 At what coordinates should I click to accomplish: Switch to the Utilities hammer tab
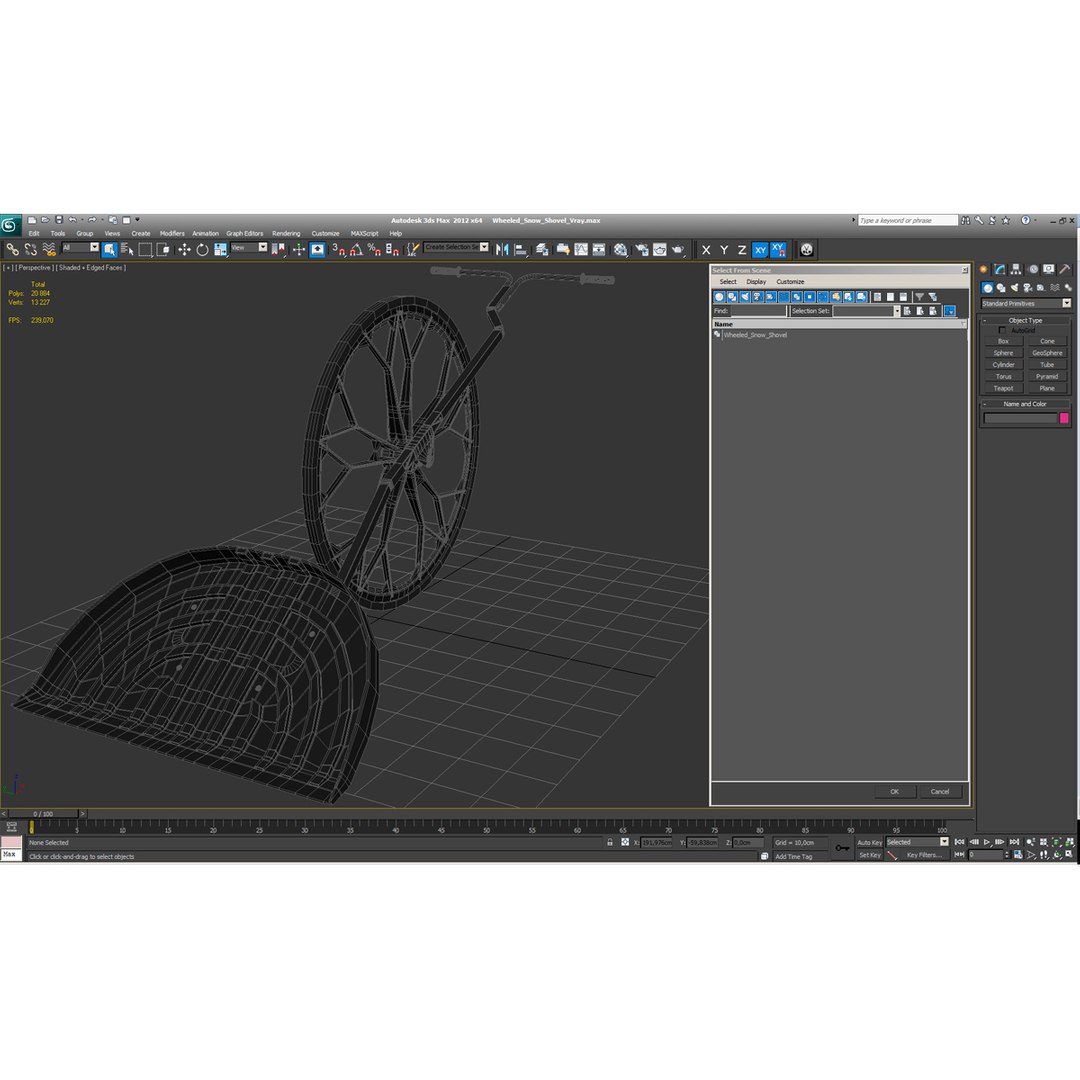(1064, 269)
